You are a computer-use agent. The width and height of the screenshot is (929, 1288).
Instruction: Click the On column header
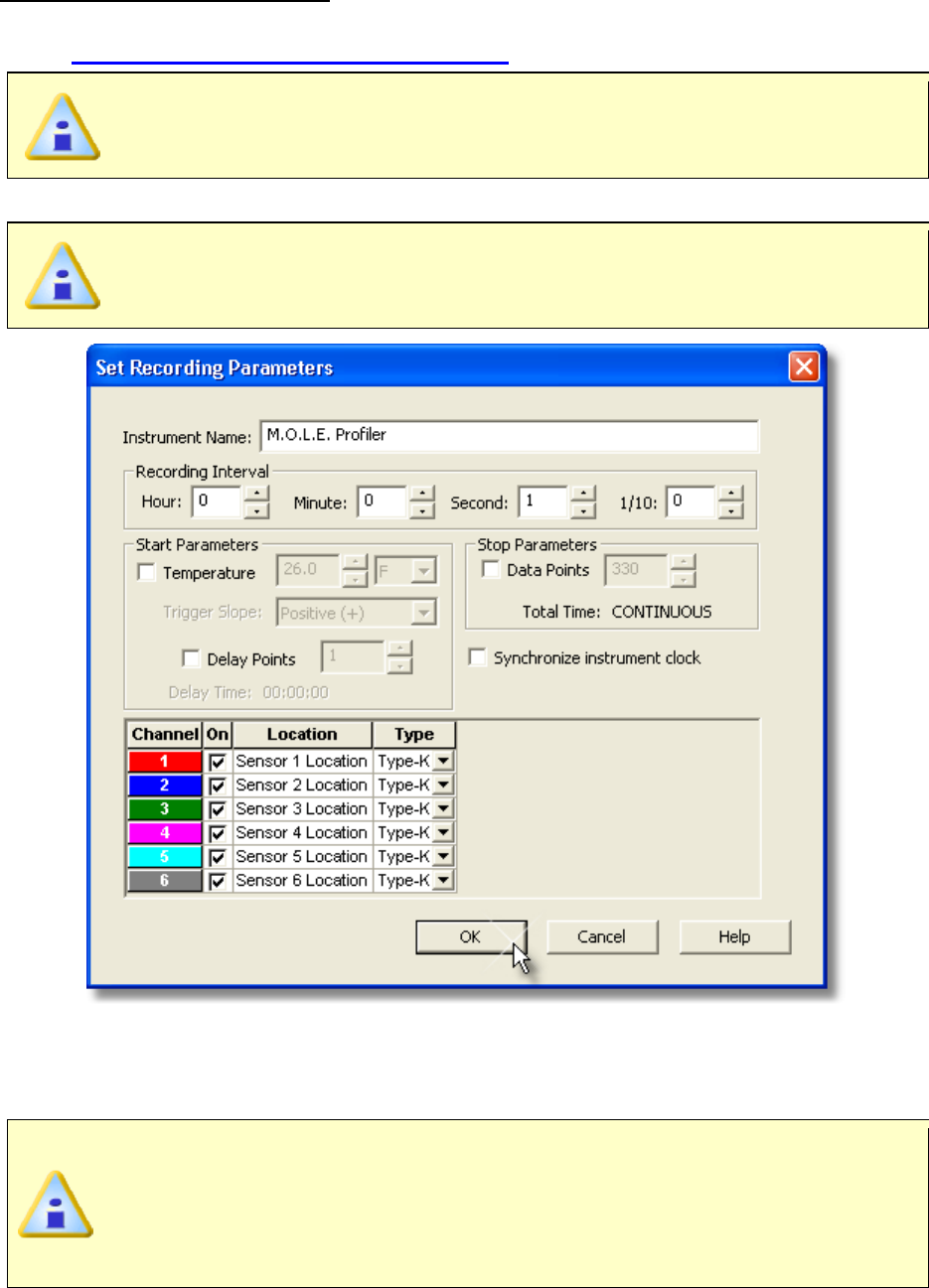pos(218,735)
